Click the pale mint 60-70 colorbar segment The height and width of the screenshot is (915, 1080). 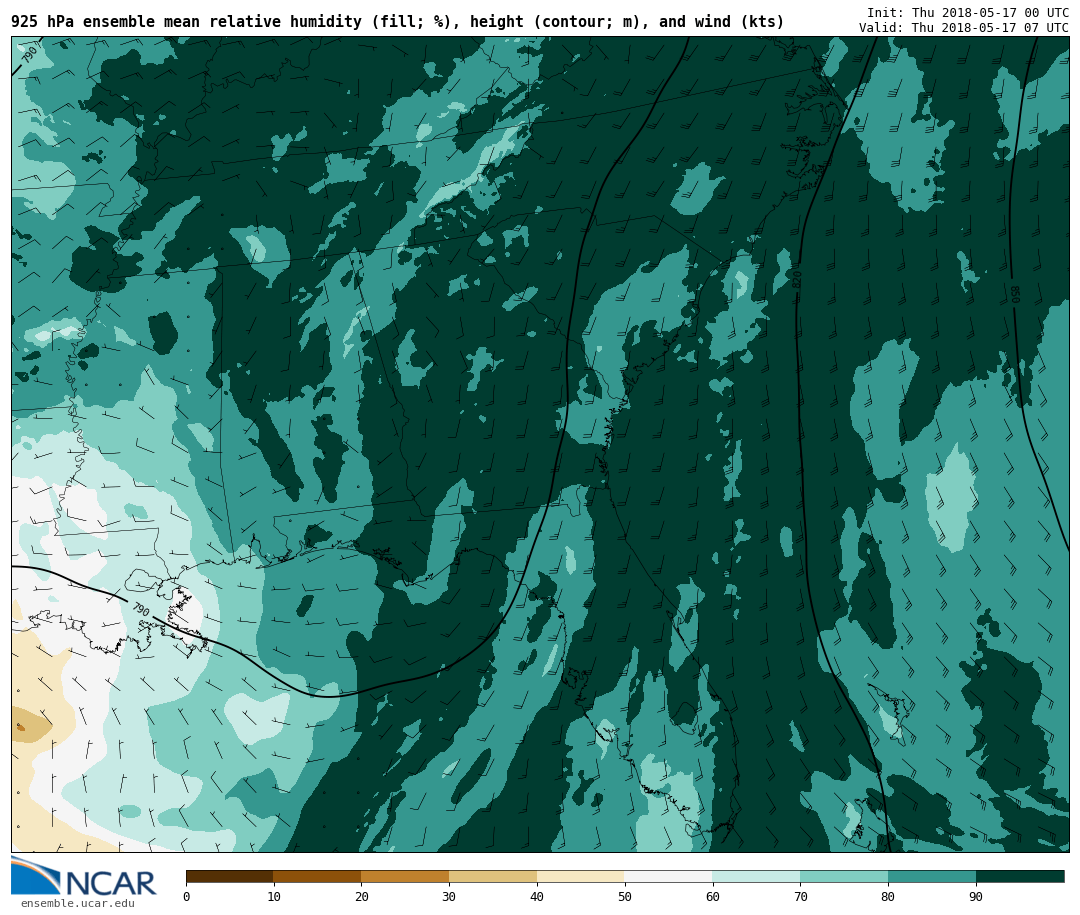756,876
